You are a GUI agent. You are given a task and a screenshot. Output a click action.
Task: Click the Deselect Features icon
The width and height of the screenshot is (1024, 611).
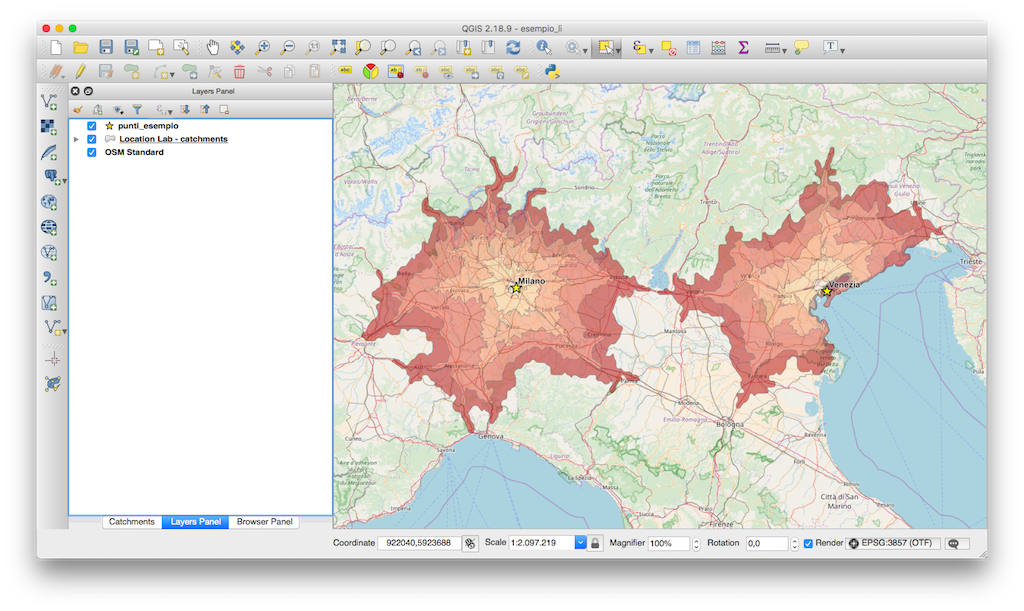[669, 47]
